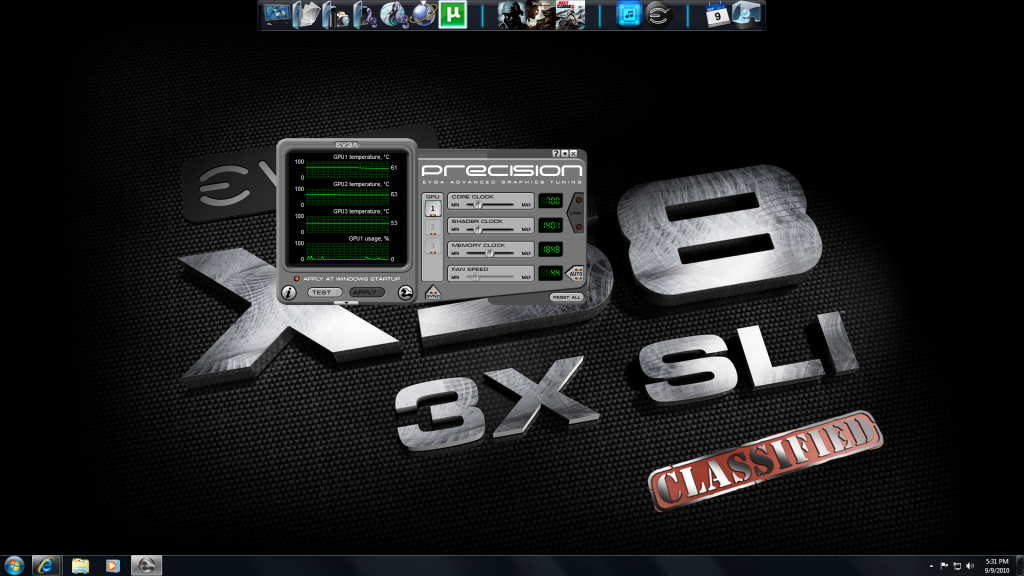This screenshot has height=576, width=1024.
Task: Open the calendar icon showing 9
Action: 717,15
